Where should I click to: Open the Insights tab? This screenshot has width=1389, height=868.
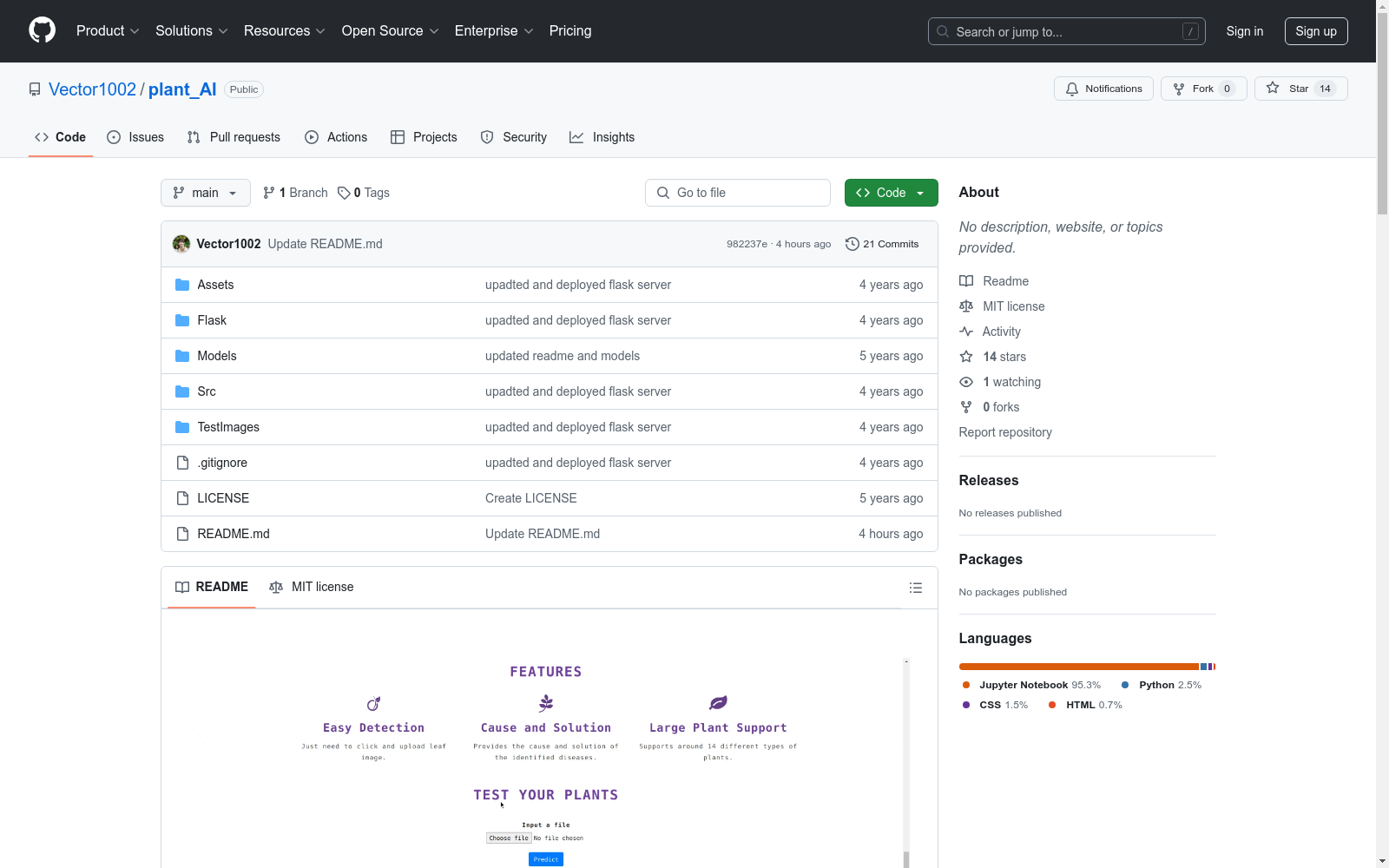click(x=602, y=137)
